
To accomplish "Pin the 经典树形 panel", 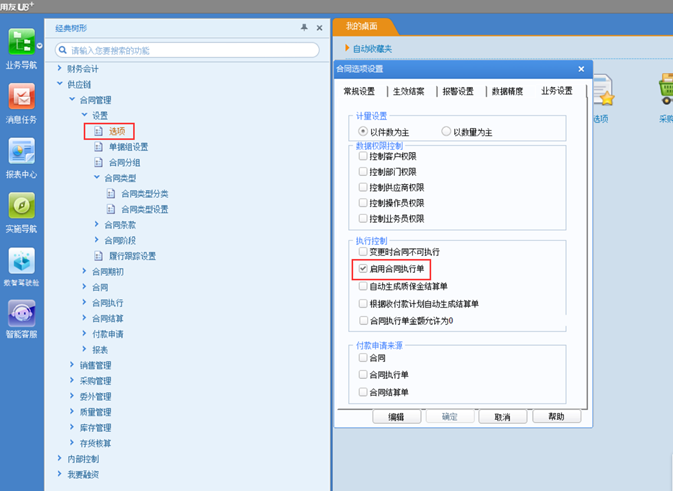I will [304, 28].
